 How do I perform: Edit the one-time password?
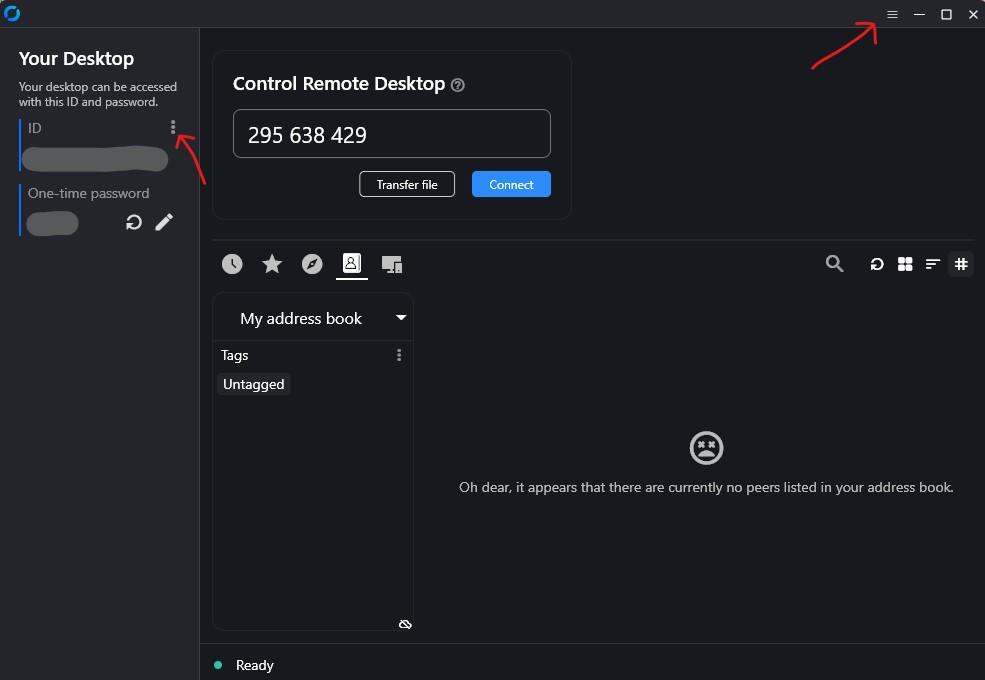point(164,222)
